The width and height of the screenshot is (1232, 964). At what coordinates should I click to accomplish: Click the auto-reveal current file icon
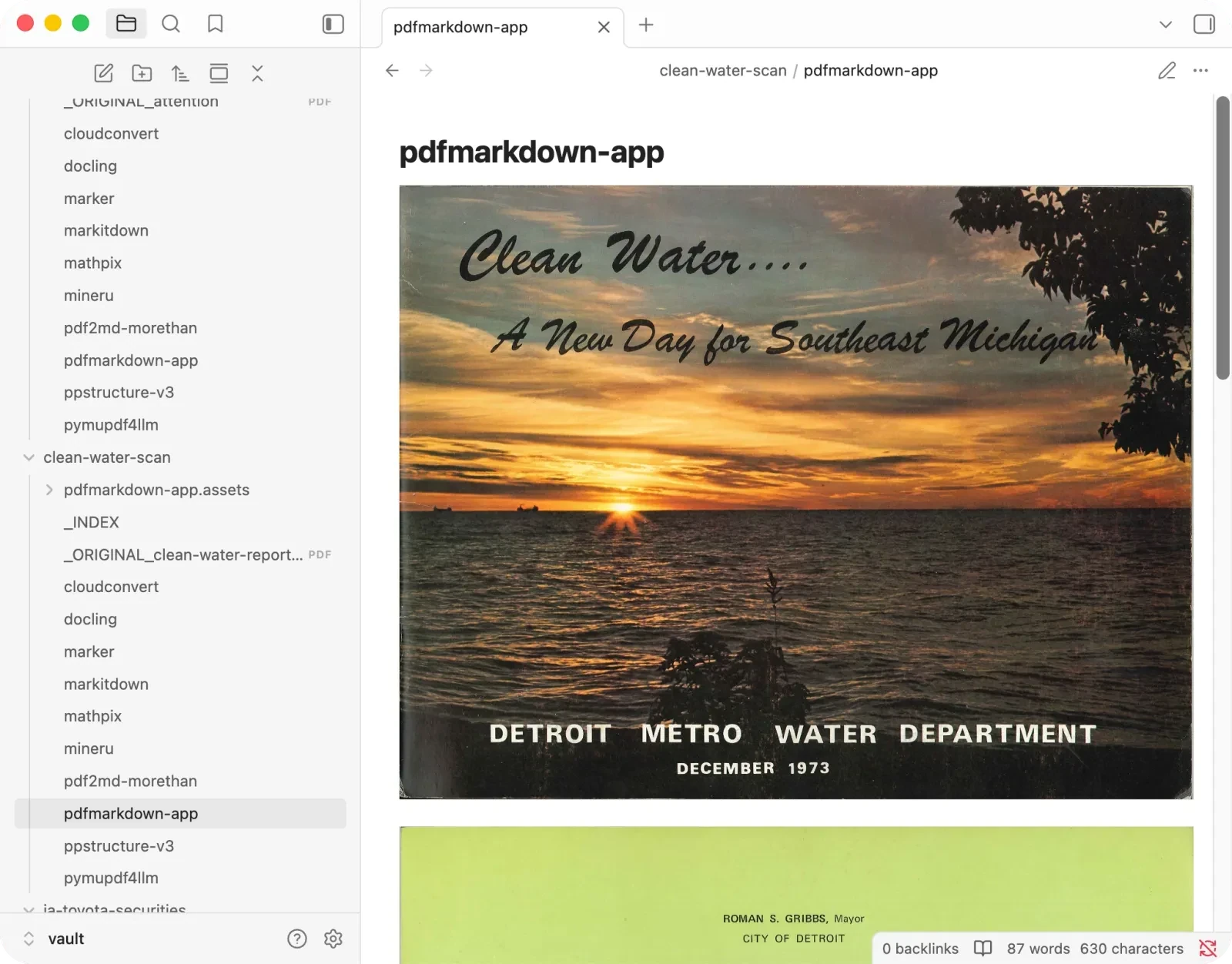click(x=219, y=73)
